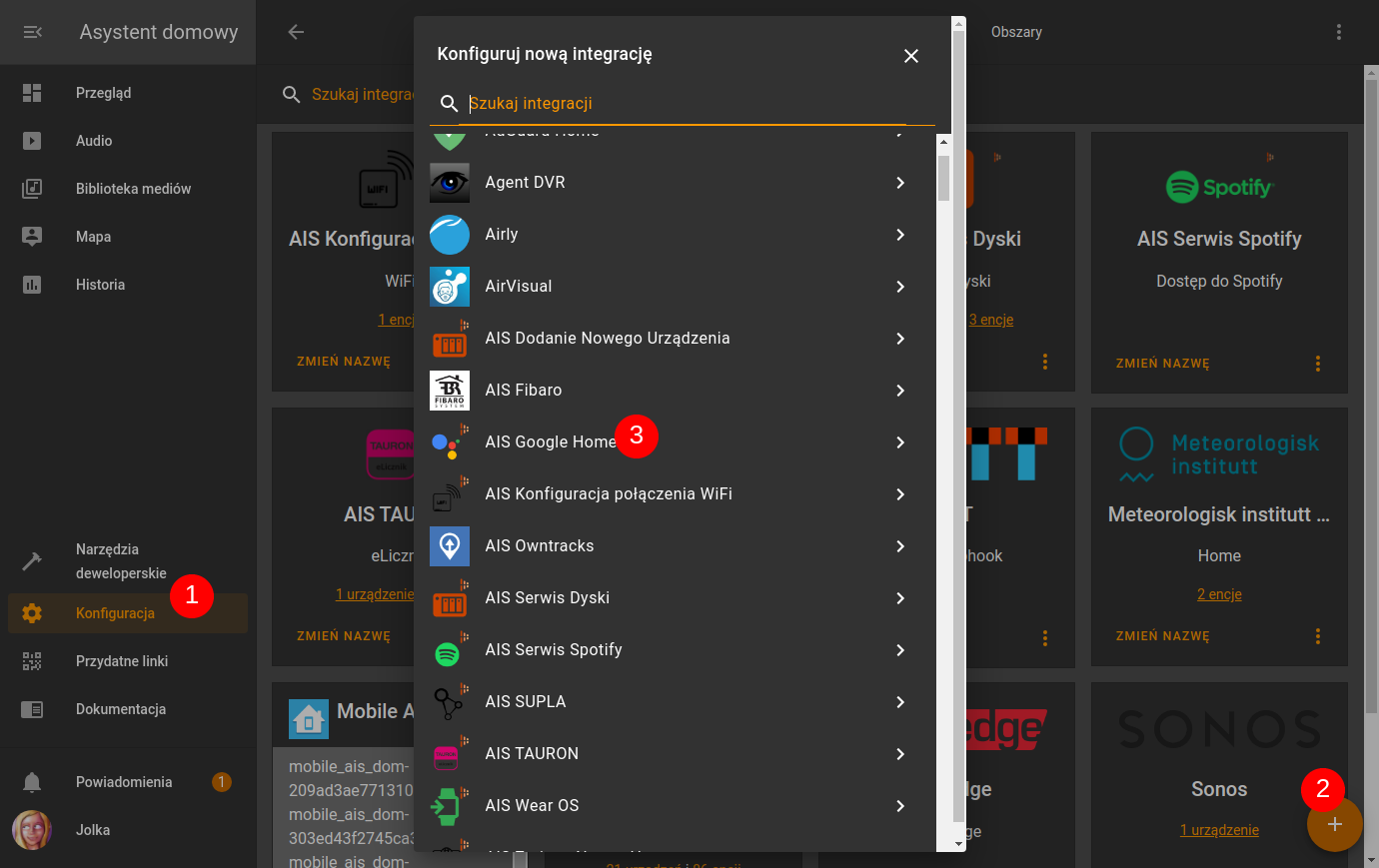Select the Mapa icon in sidebar
The height and width of the screenshot is (868, 1379).
tap(32, 237)
